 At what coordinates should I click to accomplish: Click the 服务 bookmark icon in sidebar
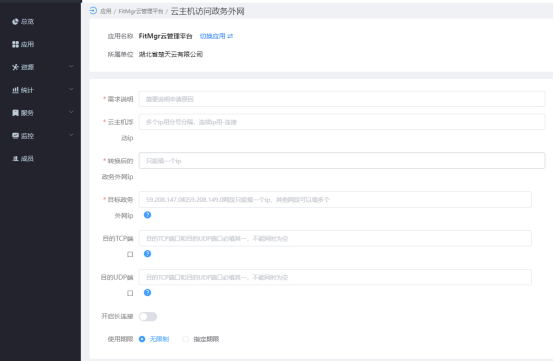[x=15, y=113]
